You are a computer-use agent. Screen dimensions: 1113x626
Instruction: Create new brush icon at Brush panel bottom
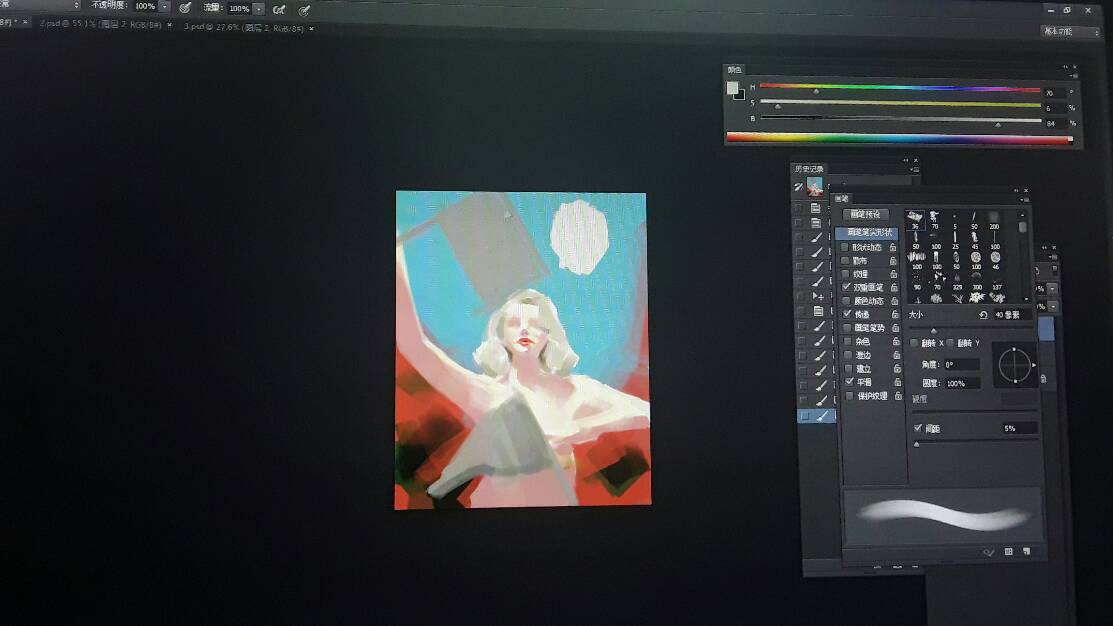(1026, 551)
